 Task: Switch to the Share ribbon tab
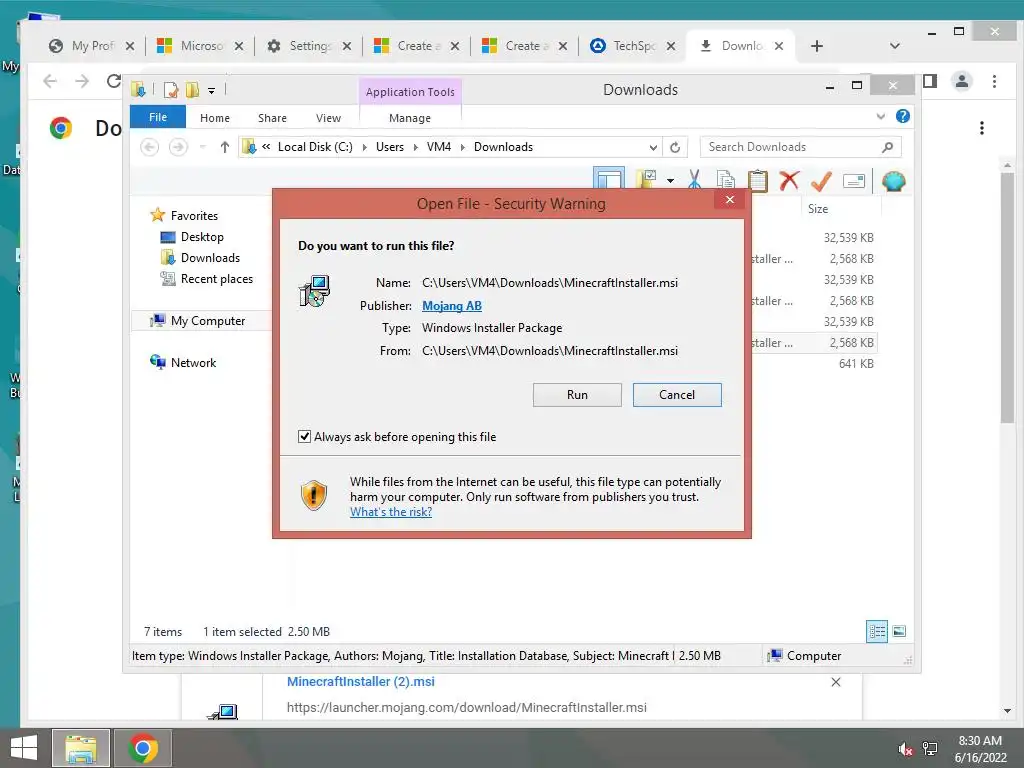(272, 118)
